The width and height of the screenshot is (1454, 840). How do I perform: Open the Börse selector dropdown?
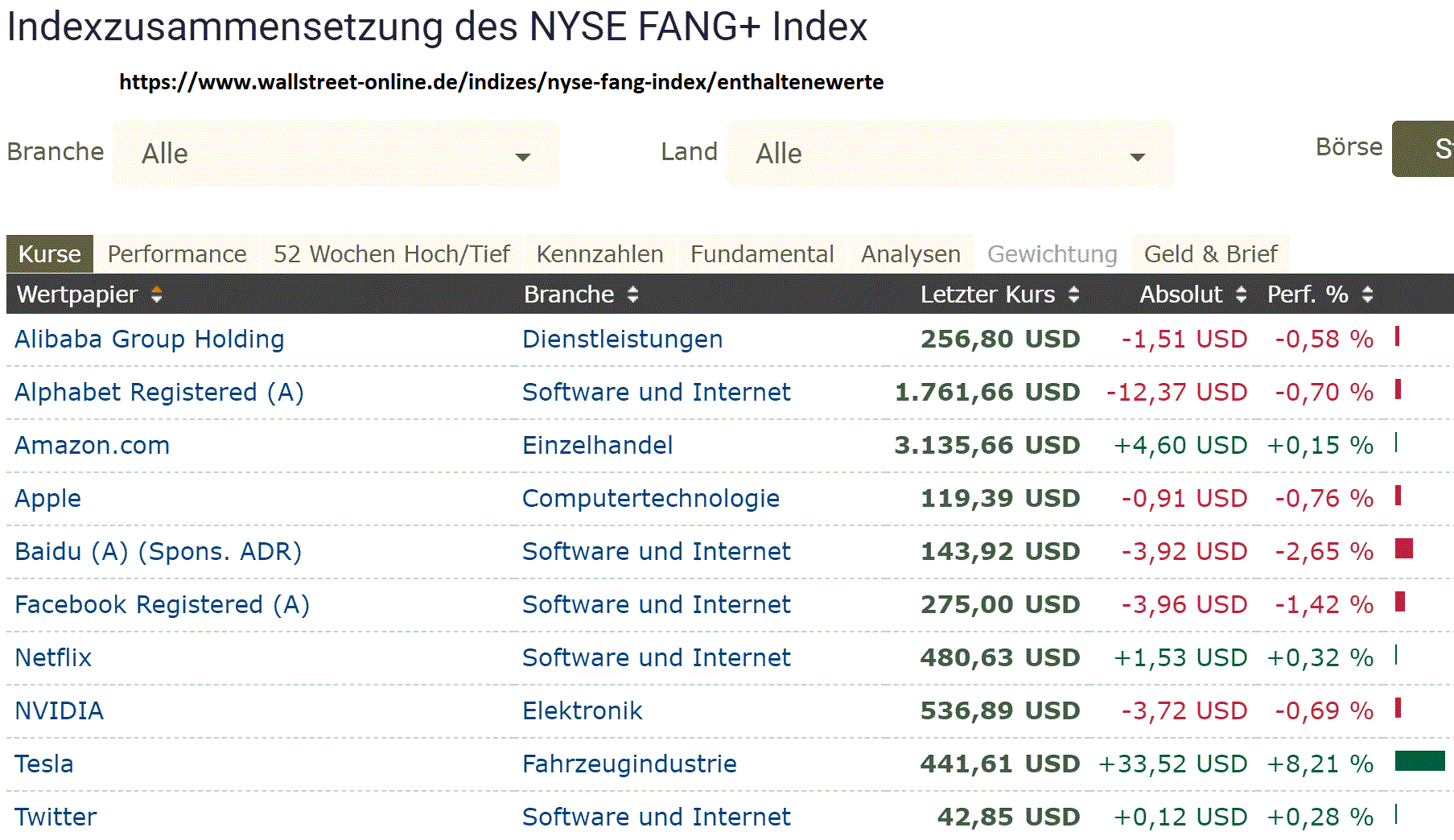[1424, 149]
